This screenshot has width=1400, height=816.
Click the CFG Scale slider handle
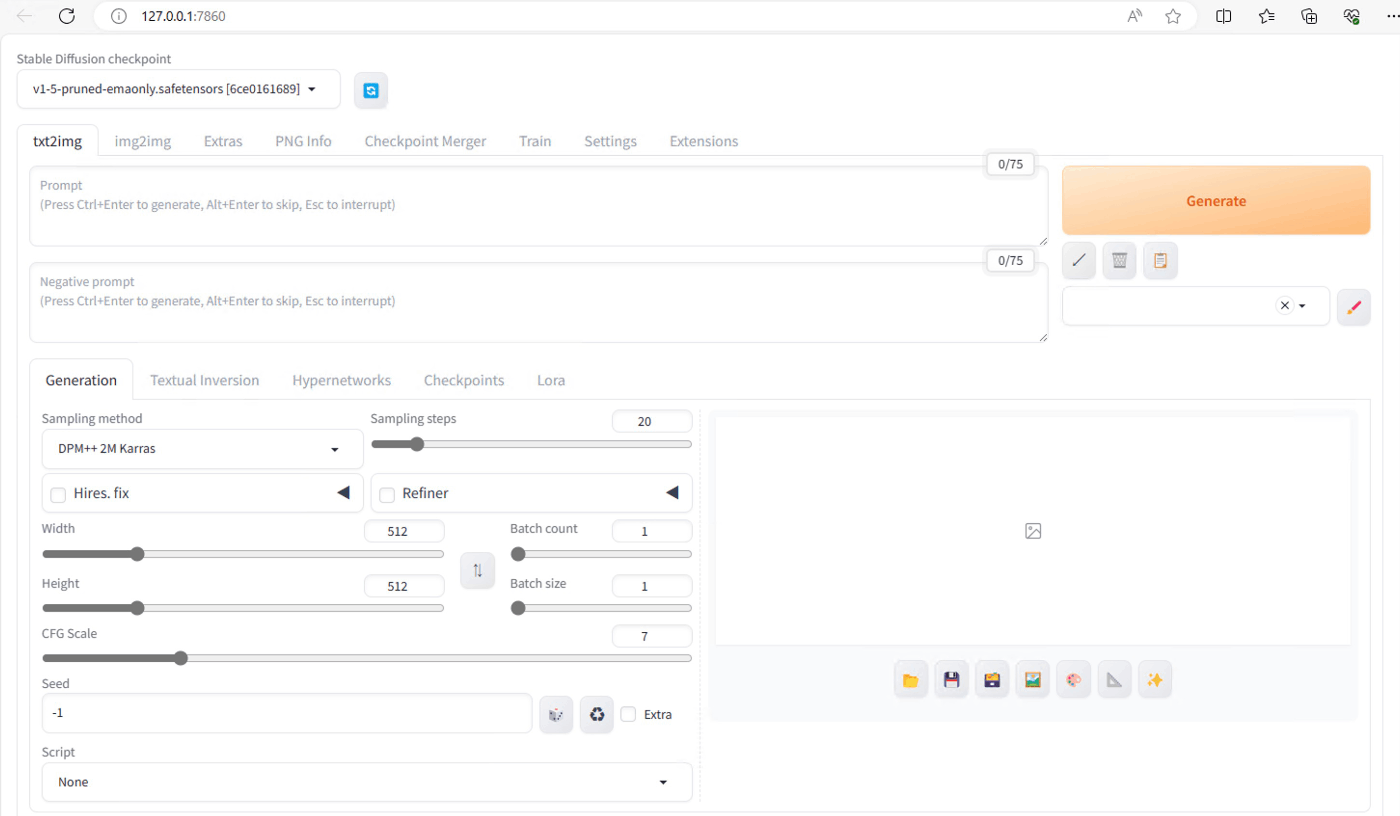coord(181,658)
